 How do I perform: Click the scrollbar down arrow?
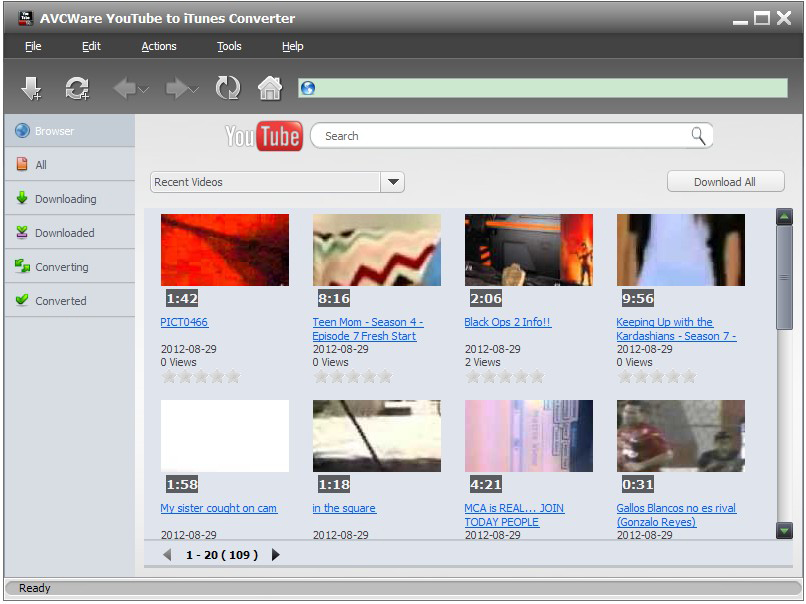click(x=784, y=530)
